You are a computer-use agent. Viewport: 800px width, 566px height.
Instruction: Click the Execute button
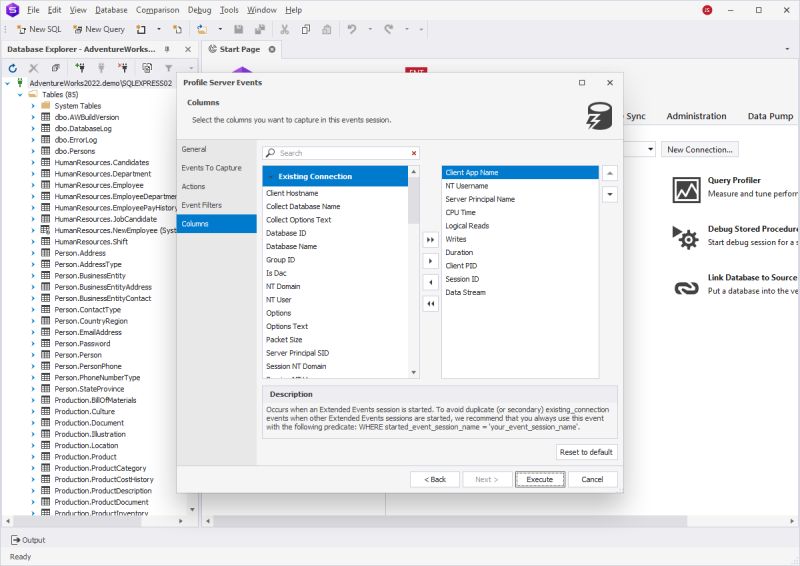540,479
